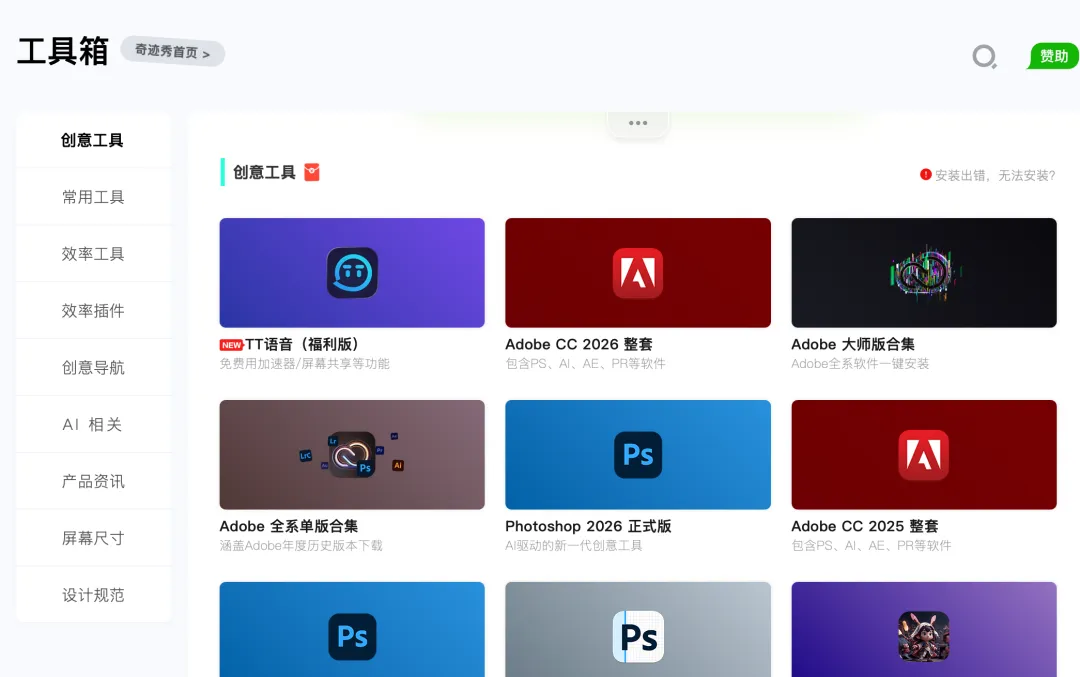Select 效率工具 in the sidebar
This screenshot has width=1080, height=677.
coord(93,254)
